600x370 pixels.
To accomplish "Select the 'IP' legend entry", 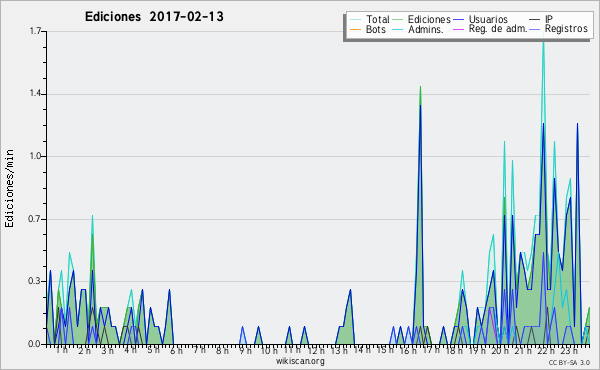I will click(x=549, y=19).
